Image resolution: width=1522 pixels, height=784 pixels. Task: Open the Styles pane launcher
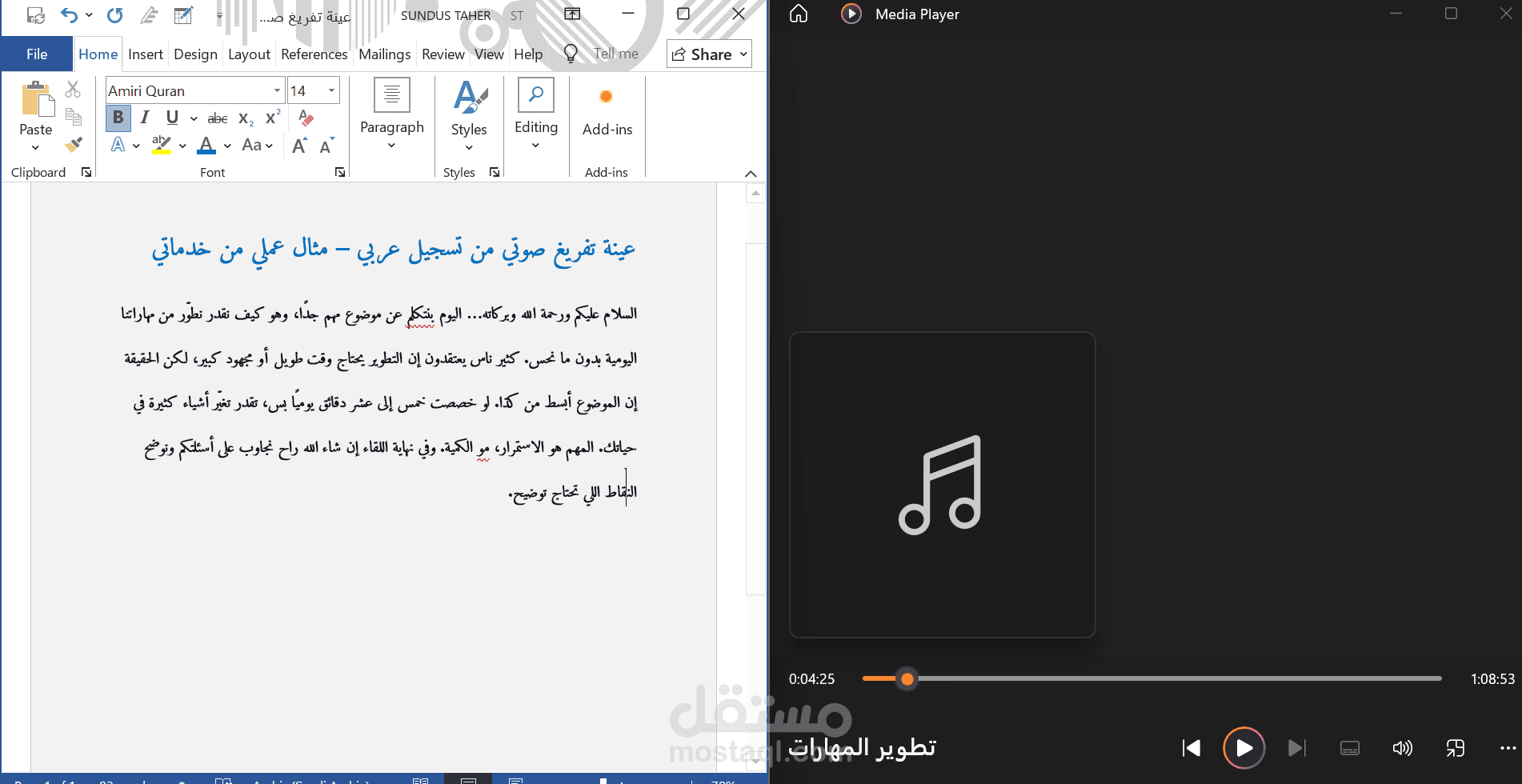495,172
